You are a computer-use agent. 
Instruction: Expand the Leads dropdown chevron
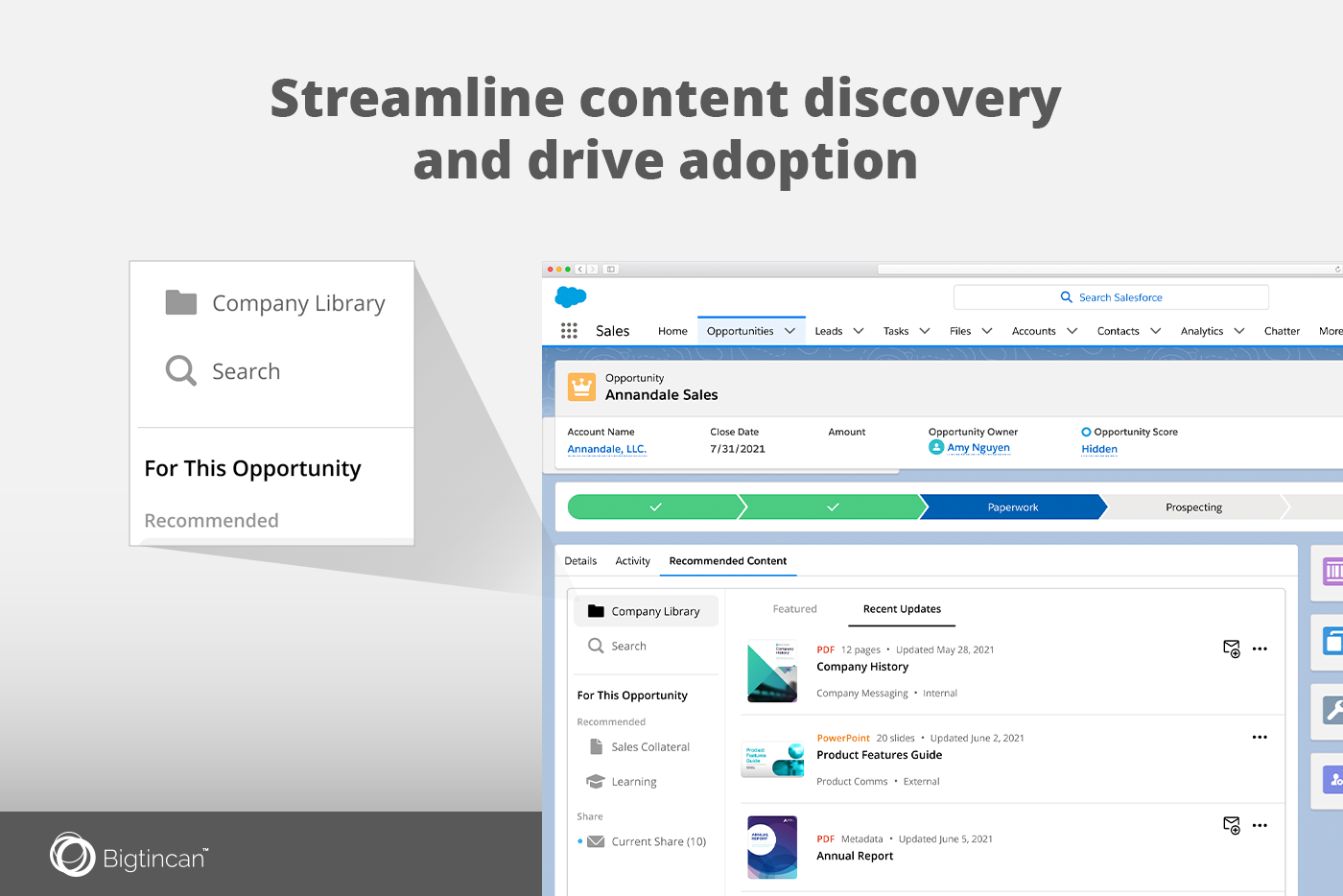(x=859, y=331)
